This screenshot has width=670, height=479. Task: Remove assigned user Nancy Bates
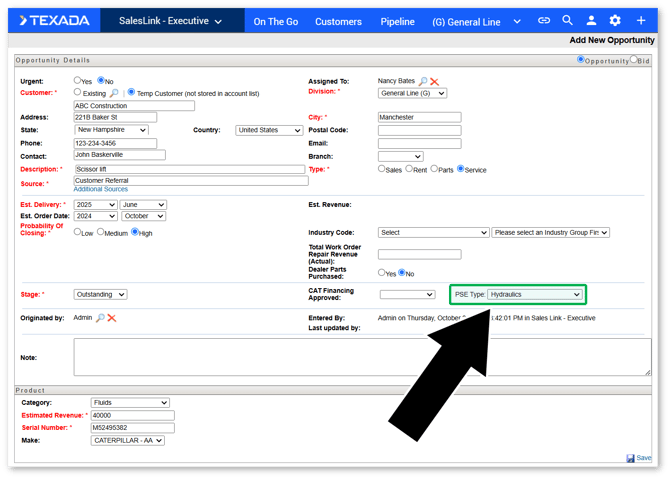pos(435,81)
